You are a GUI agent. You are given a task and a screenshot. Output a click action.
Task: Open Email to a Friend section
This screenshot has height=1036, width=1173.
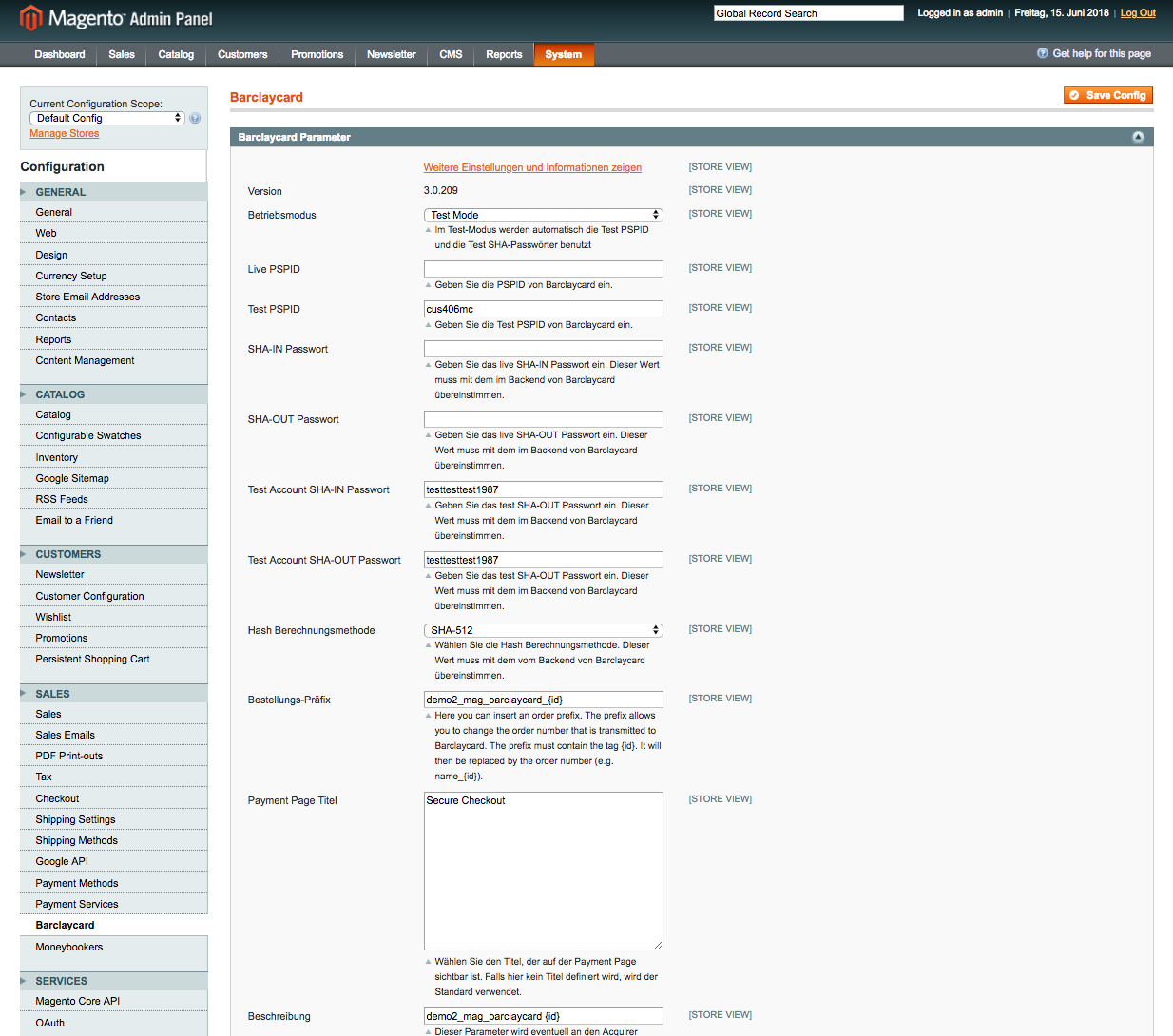click(x=114, y=520)
